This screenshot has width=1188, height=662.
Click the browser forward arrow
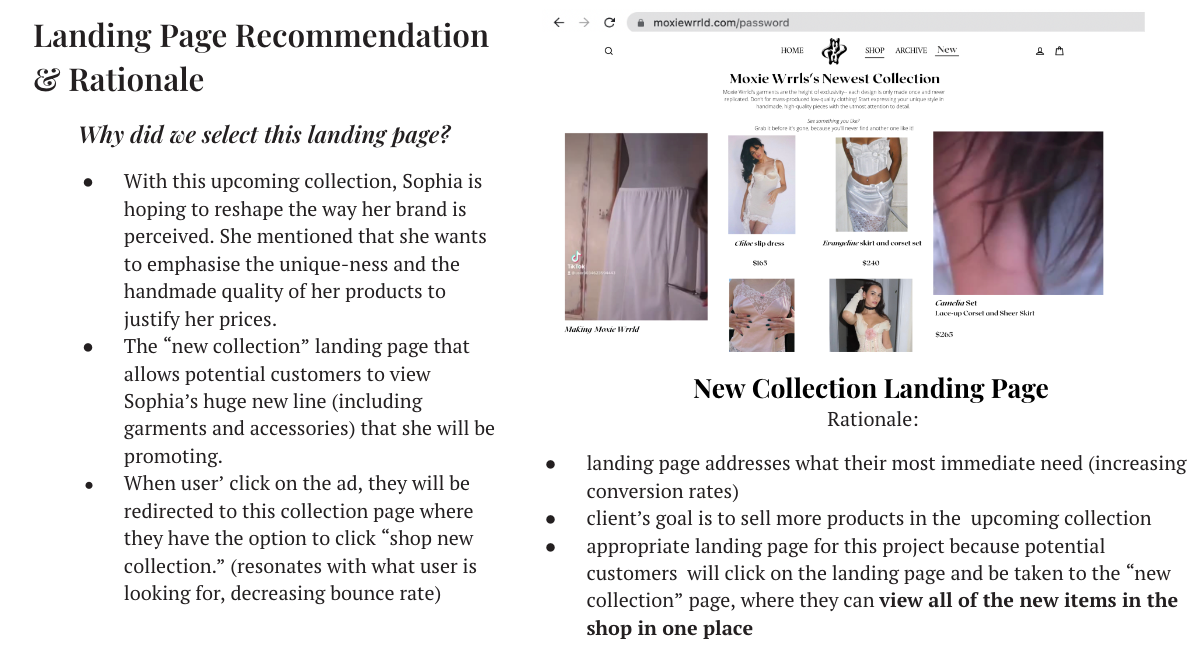(584, 23)
